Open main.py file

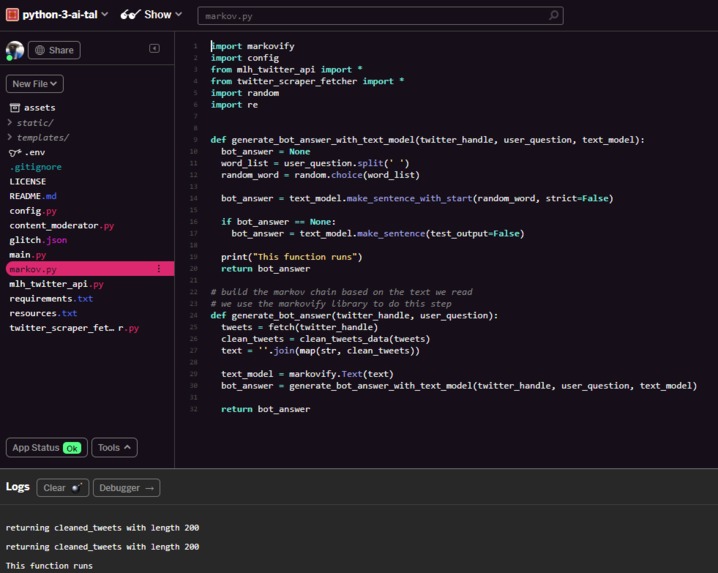coord(27,255)
